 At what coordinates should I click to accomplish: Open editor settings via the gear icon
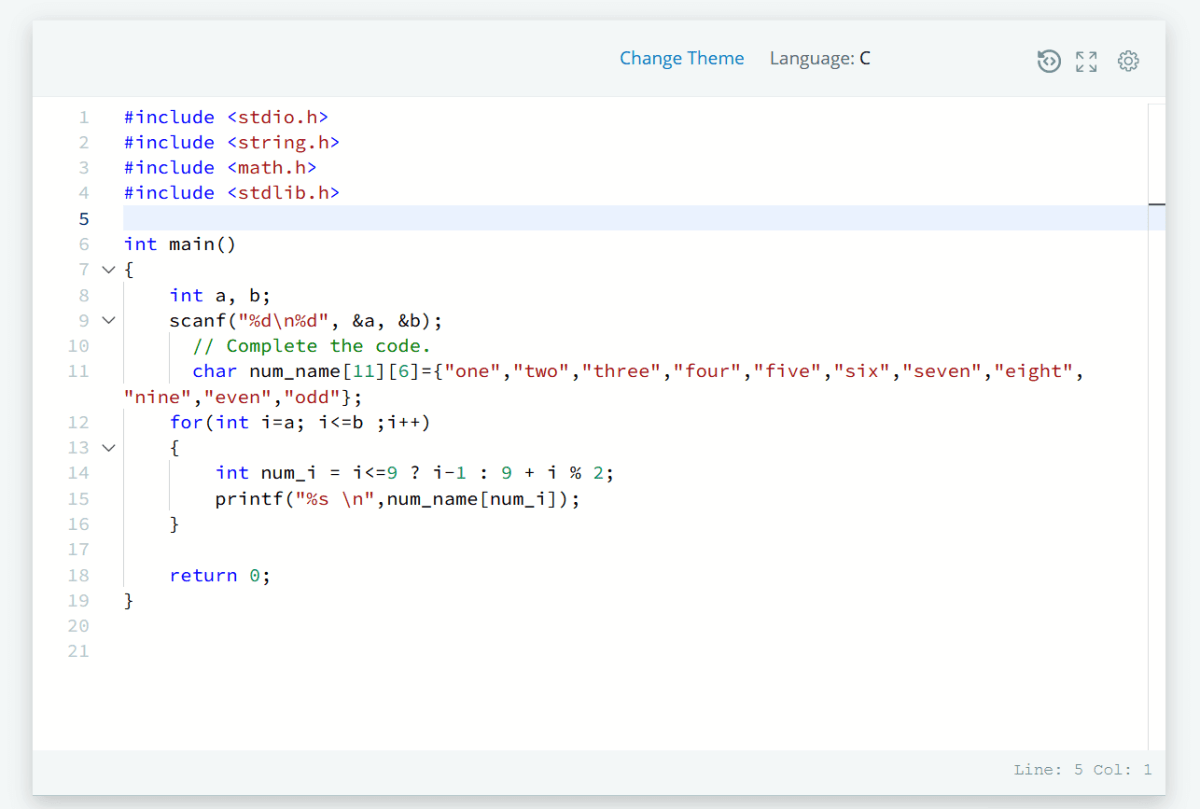point(1128,61)
